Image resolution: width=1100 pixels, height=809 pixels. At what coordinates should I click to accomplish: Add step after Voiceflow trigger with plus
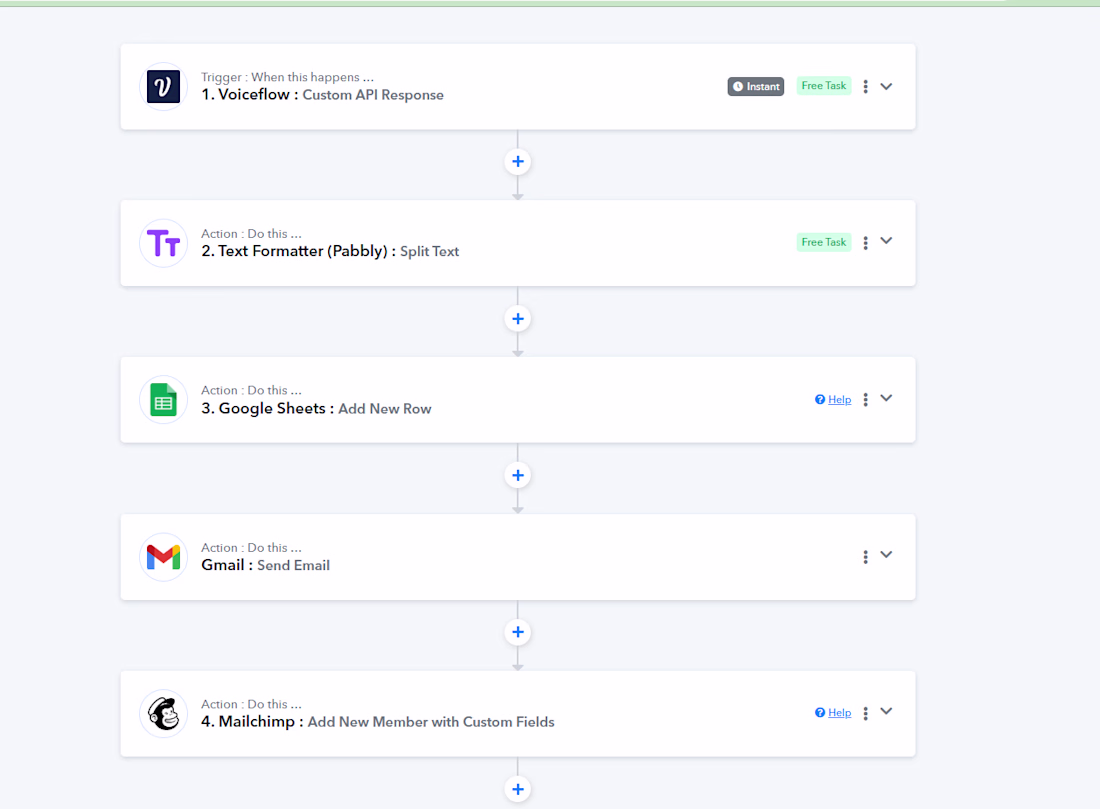518,162
